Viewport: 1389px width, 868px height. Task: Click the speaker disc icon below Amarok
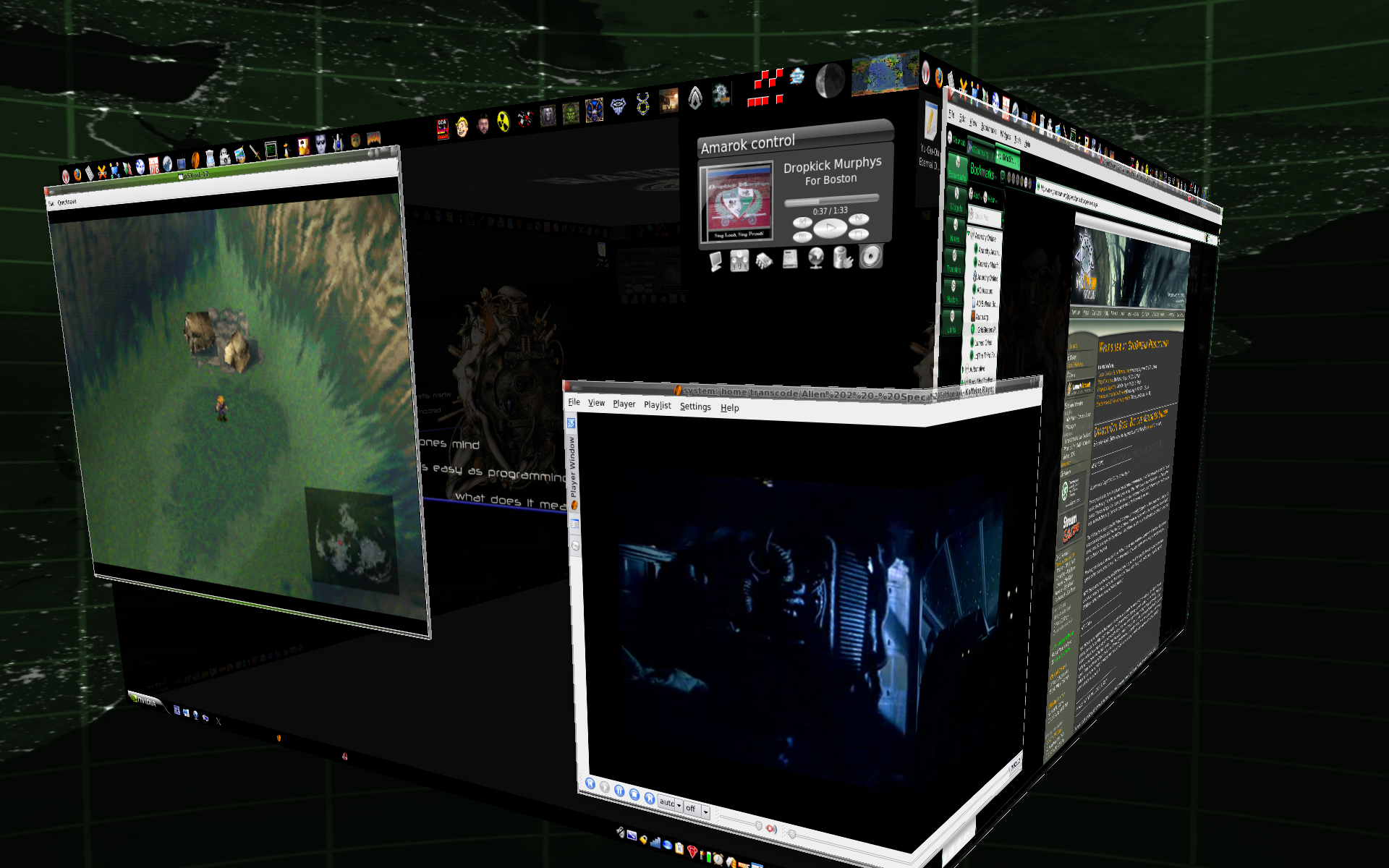[x=871, y=256]
